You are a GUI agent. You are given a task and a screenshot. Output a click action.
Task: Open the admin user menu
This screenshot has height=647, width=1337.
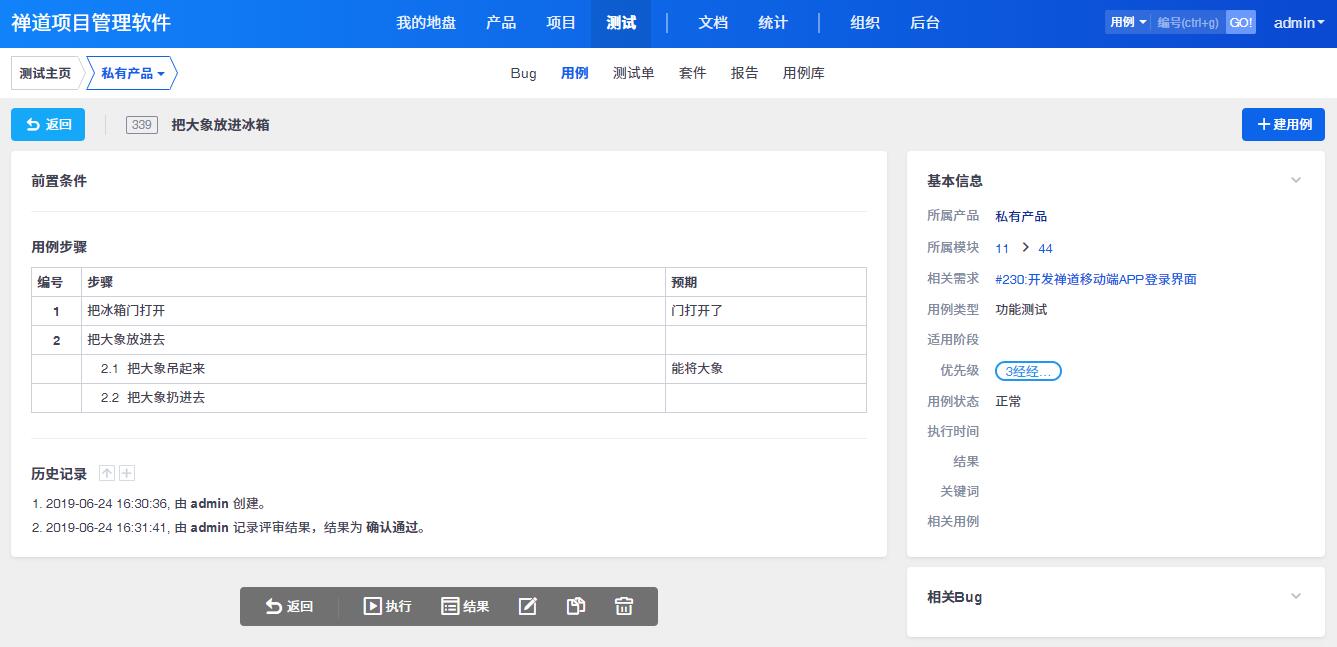pos(1296,23)
